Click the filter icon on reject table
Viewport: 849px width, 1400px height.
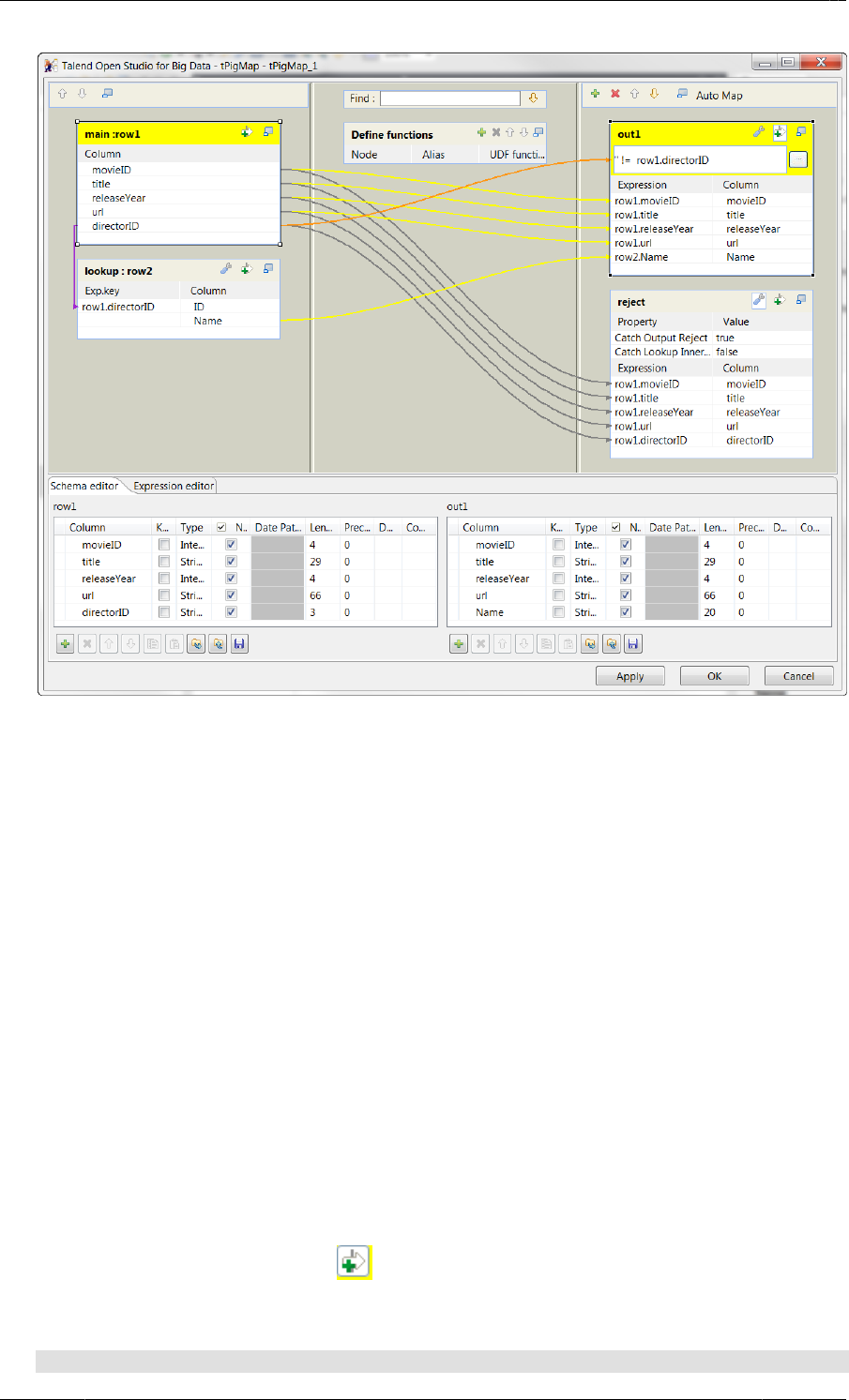click(780, 301)
